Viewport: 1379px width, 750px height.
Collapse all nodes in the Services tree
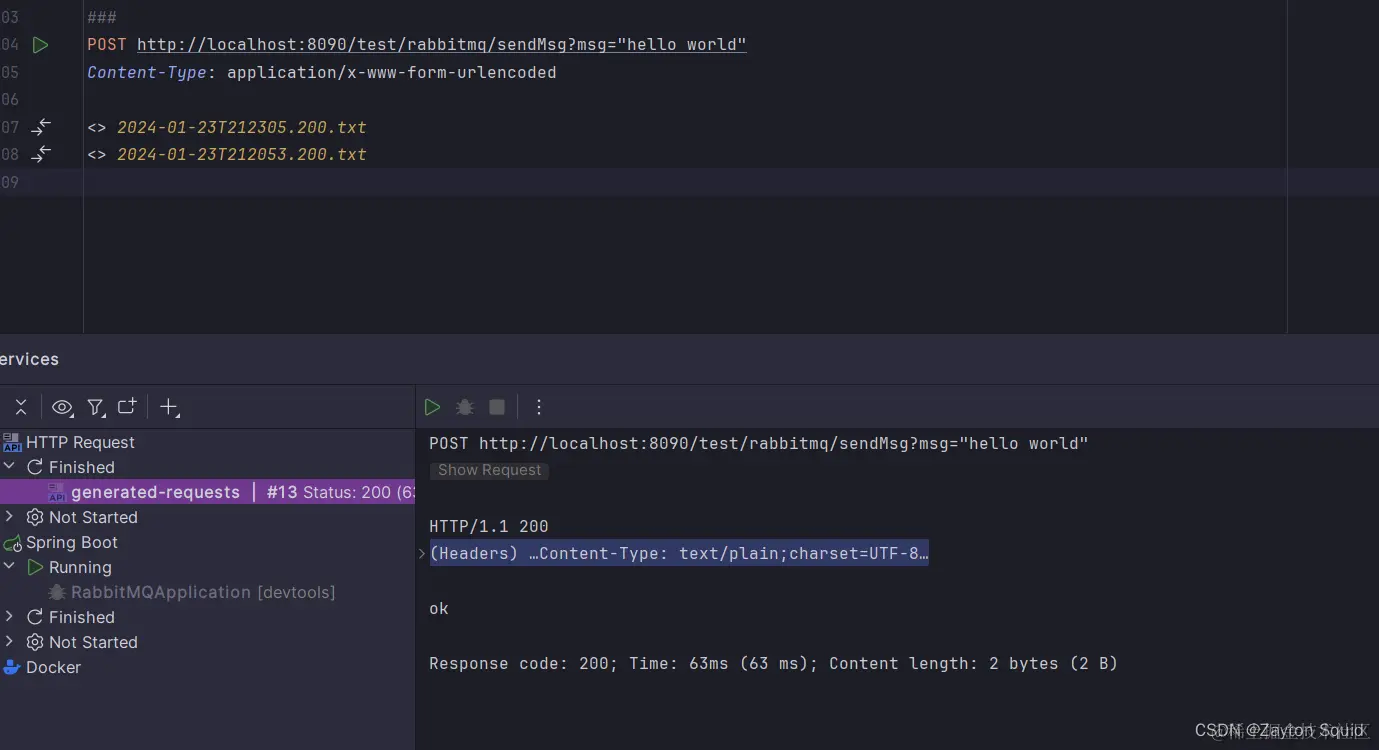click(x=21, y=407)
